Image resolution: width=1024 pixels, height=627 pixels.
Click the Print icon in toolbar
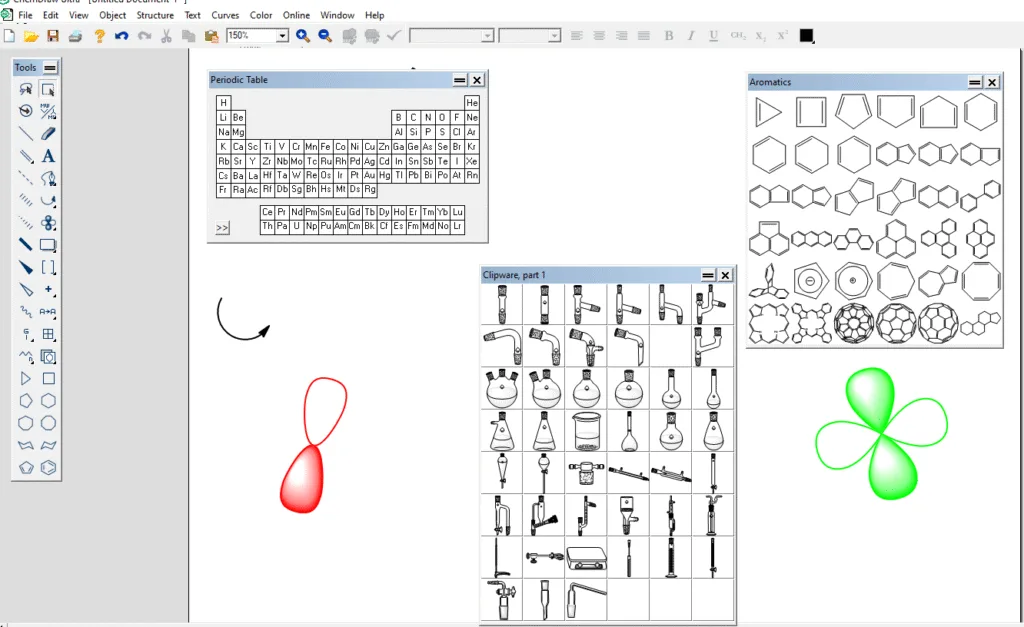click(75, 36)
